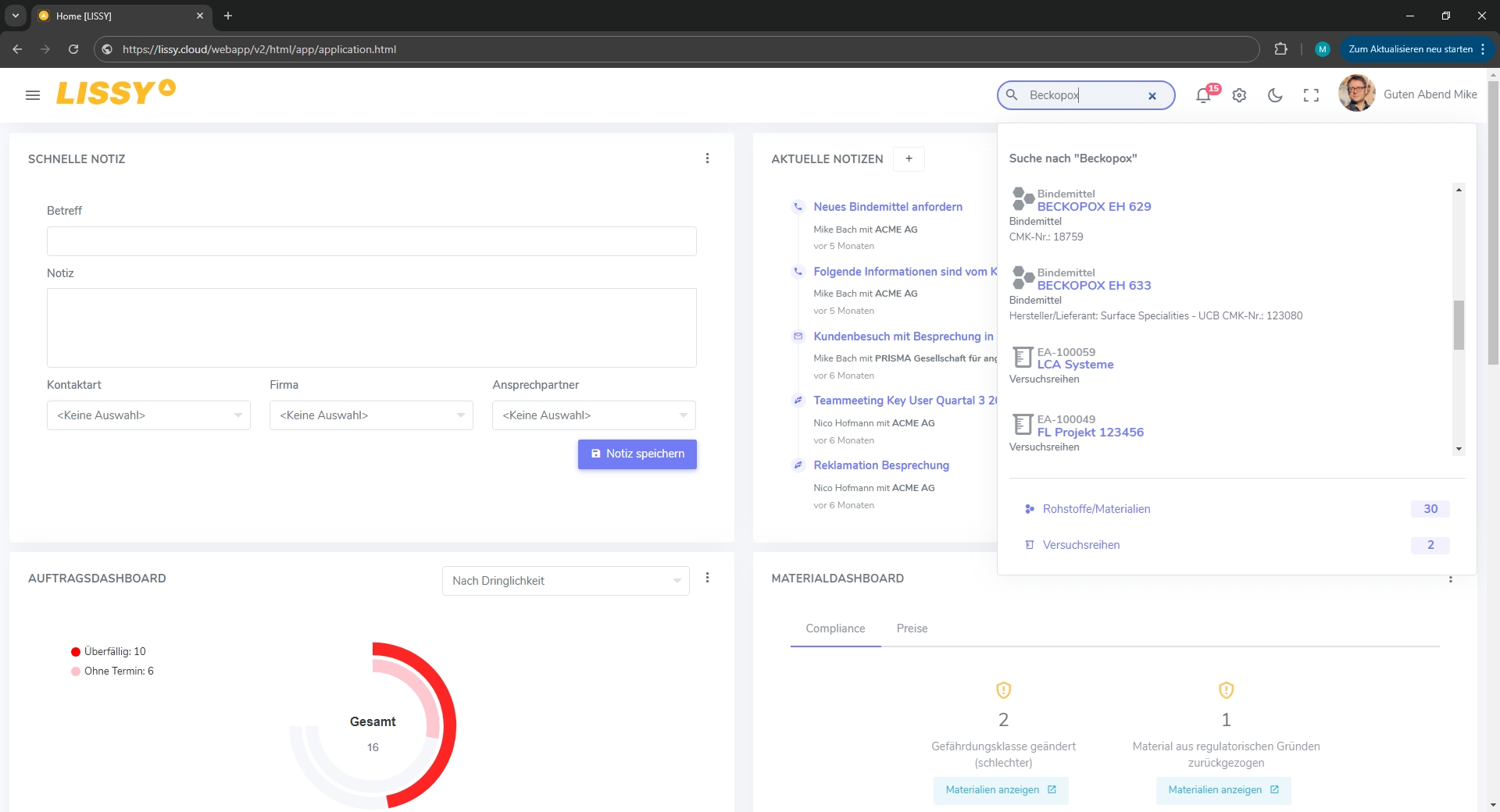Open search result BECKOPOX EH 629
1500x812 pixels.
click(x=1094, y=207)
